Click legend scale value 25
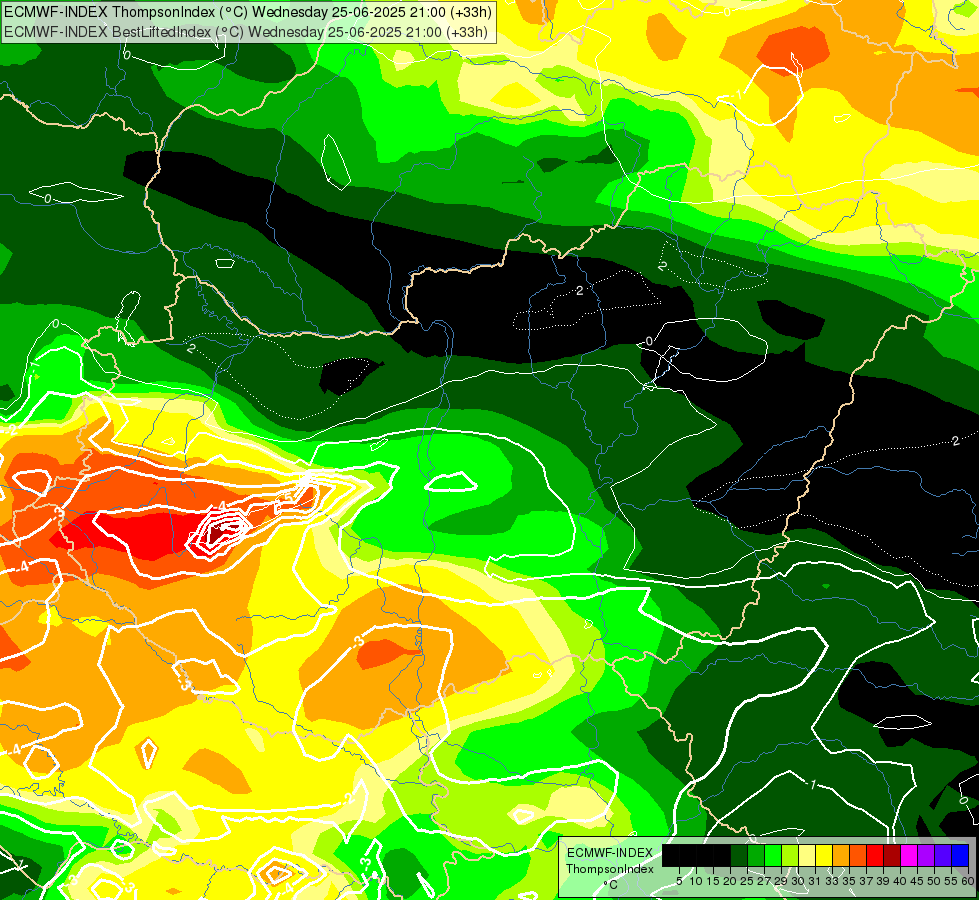Viewport: 979px width, 900px height. click(747, 881)
